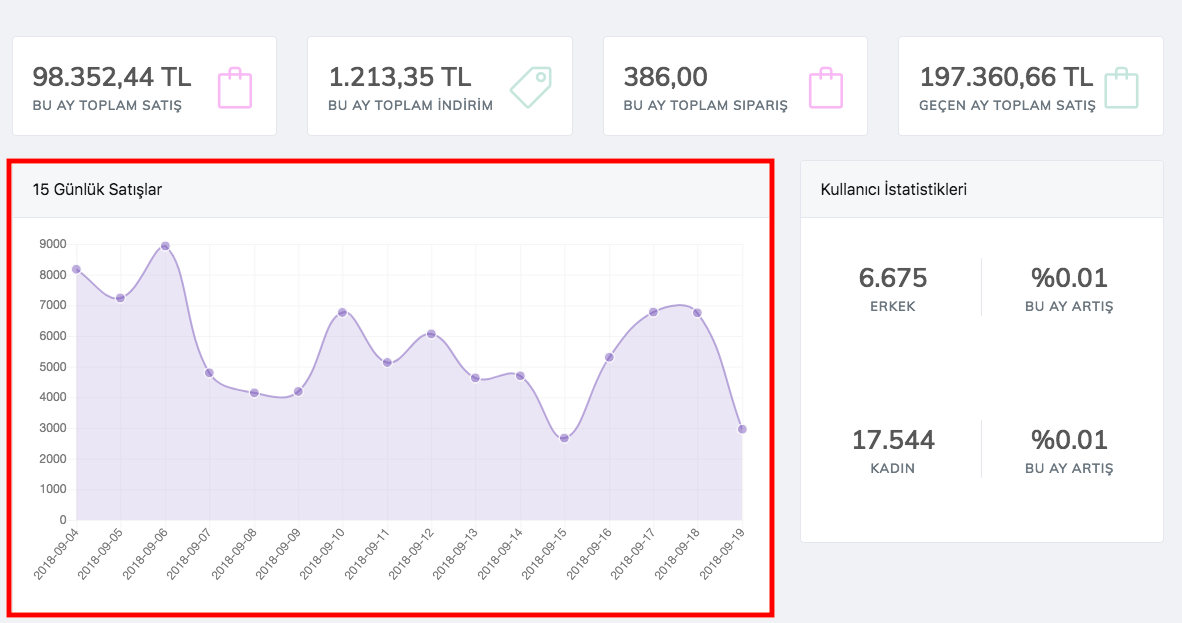Click the 1.213,35 TL discount amount
Image resolution: width=1182 pixels, height=623 pixels.
[x=399, y=77]
